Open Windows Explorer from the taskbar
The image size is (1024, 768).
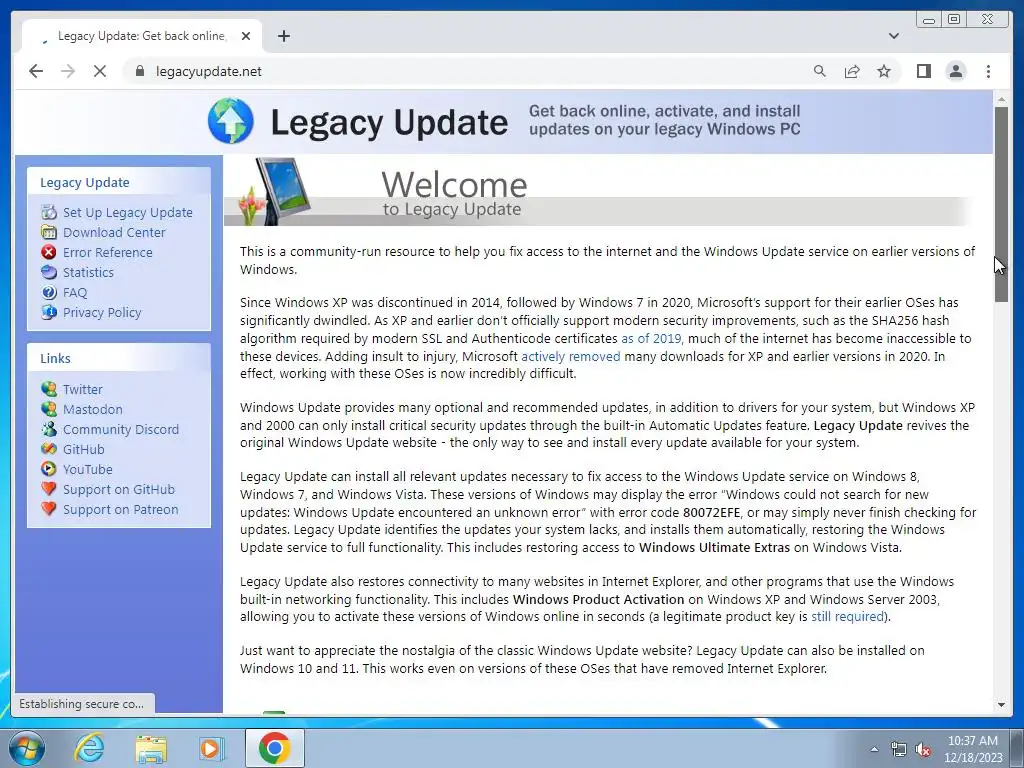pos(151,748)
